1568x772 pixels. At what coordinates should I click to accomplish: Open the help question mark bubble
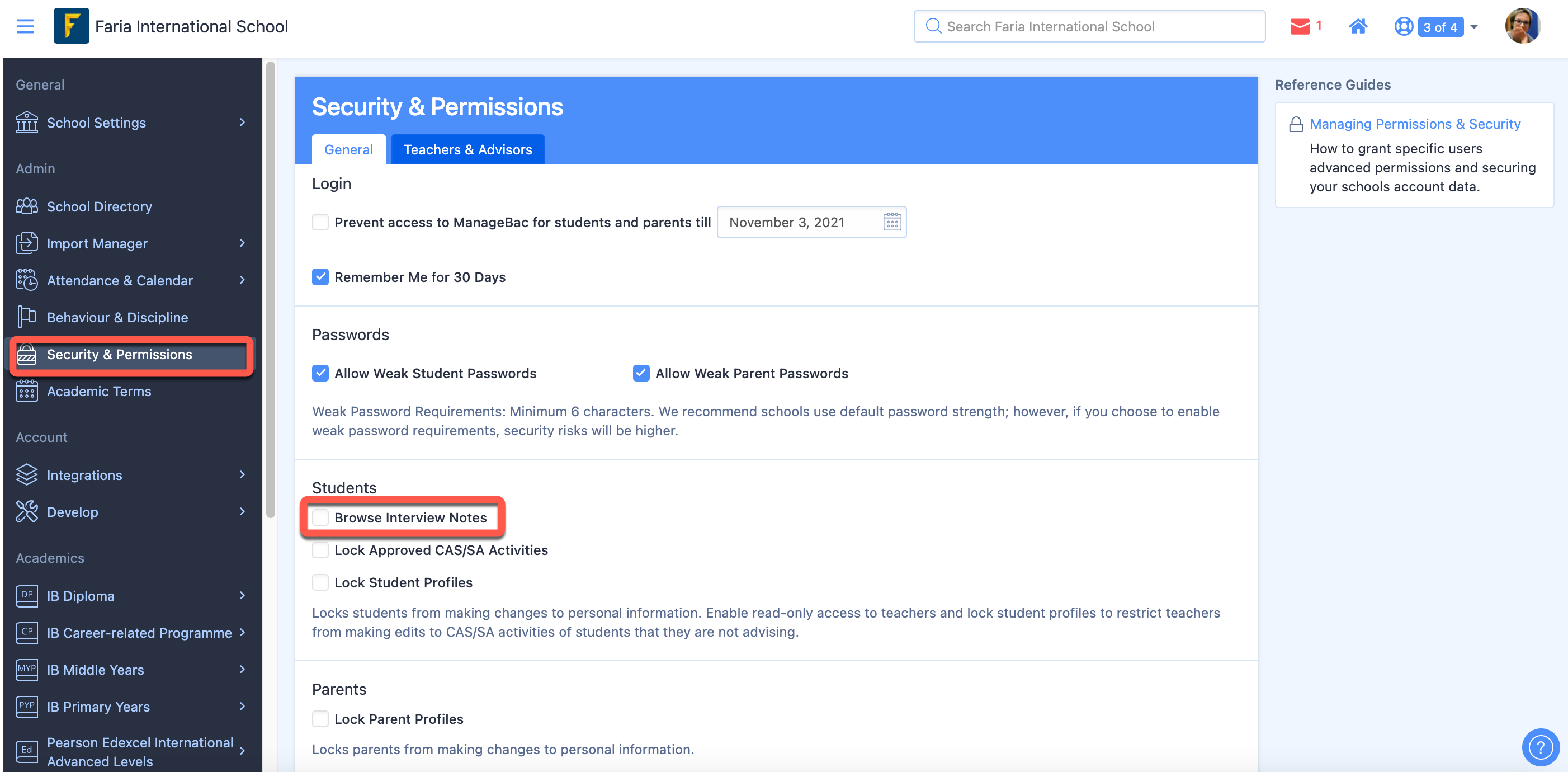pos(1541,746)
